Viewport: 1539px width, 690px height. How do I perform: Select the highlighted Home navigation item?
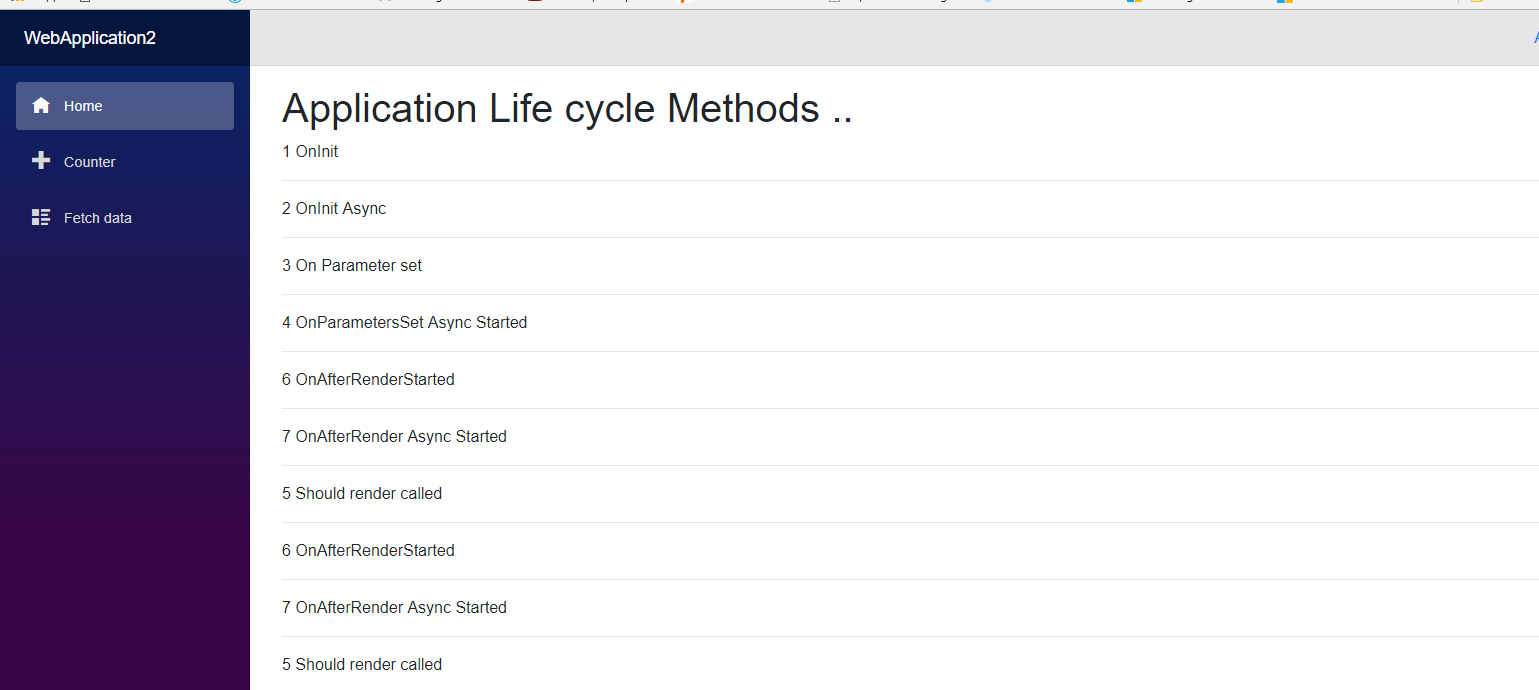tap(124, 105)
